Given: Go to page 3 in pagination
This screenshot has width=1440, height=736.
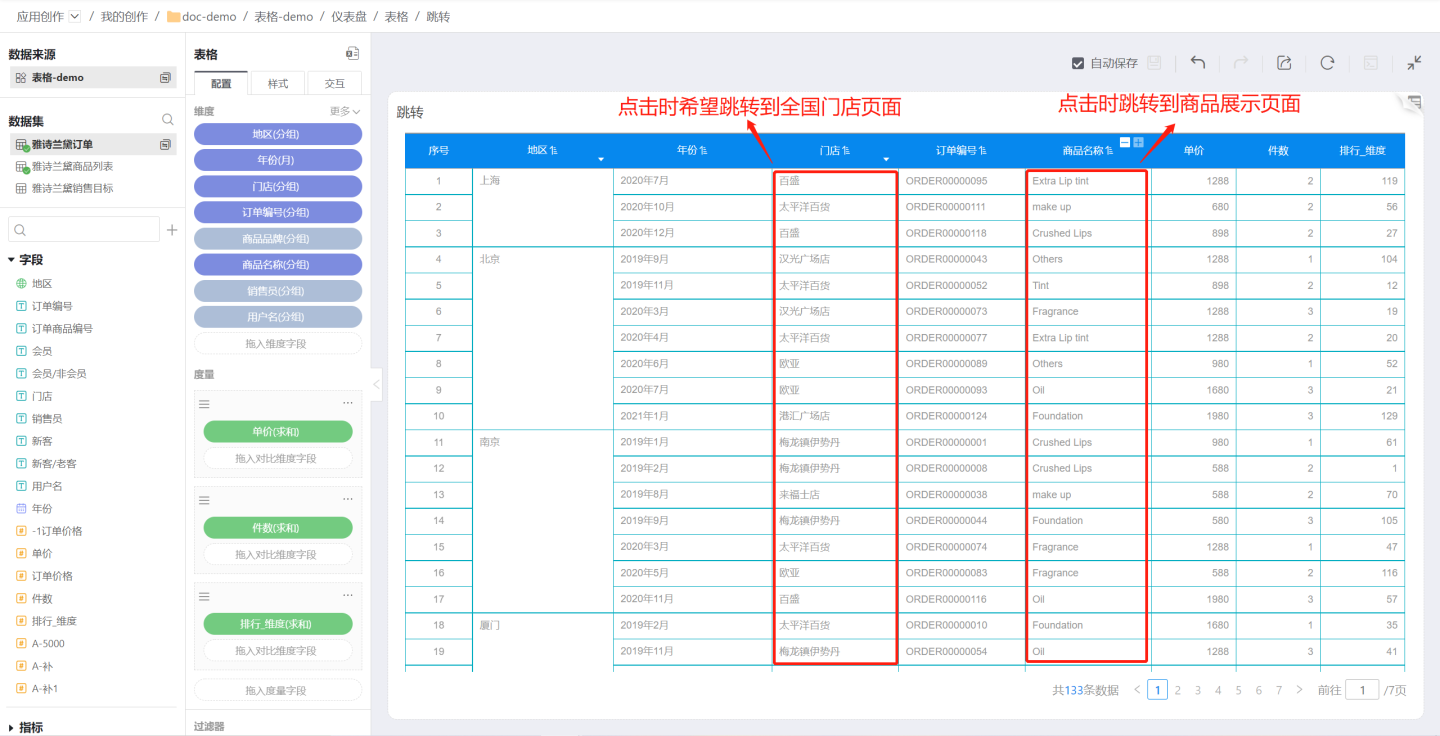Looking at the screenshot, I should [1197, 690].
